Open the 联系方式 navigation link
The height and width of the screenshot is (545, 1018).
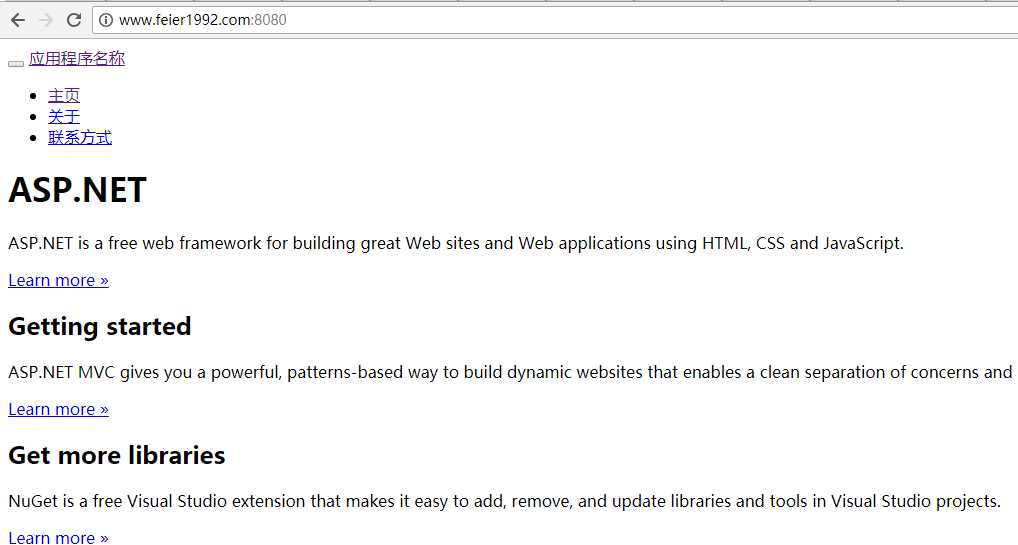[80, 137]
